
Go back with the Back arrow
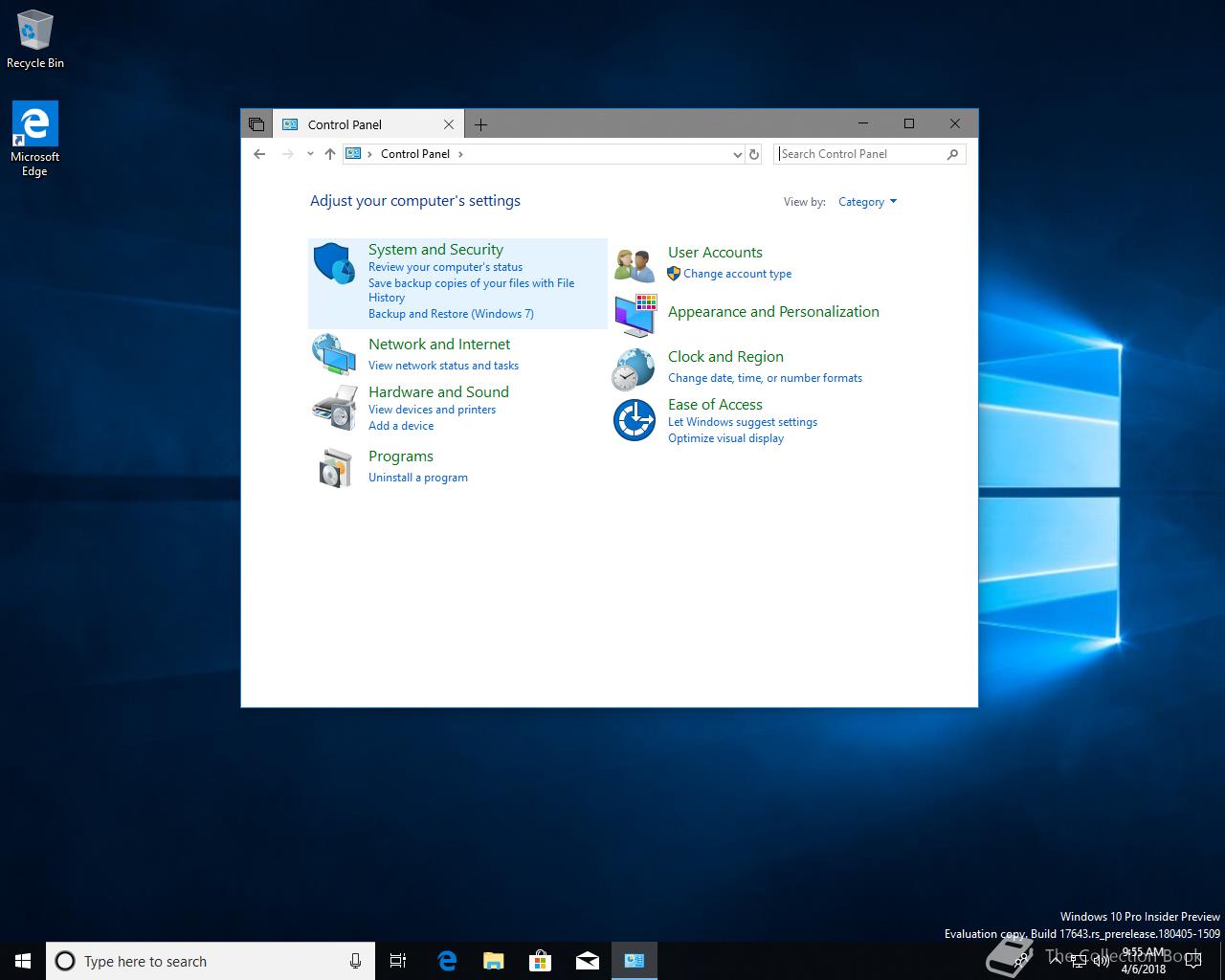(x=259, y=154)
